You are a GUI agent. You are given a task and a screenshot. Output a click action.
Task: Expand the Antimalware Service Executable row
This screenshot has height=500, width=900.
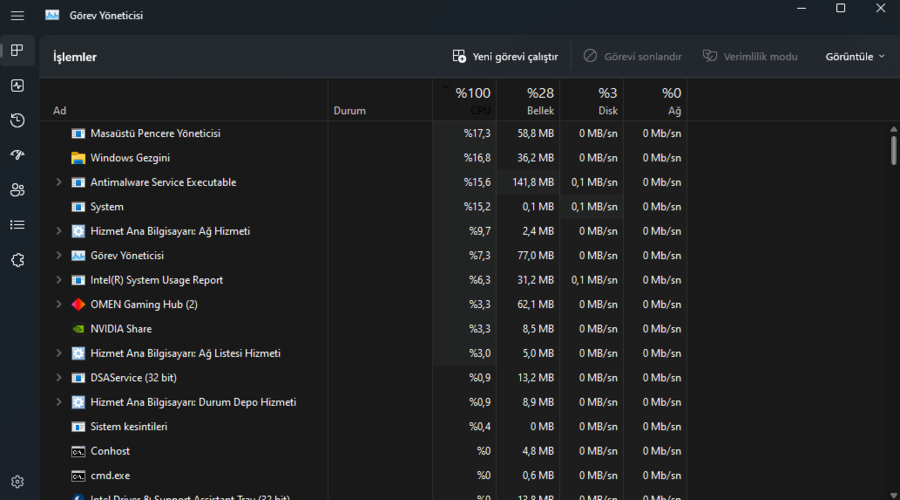pyautogui.click(x=58, y=182)
